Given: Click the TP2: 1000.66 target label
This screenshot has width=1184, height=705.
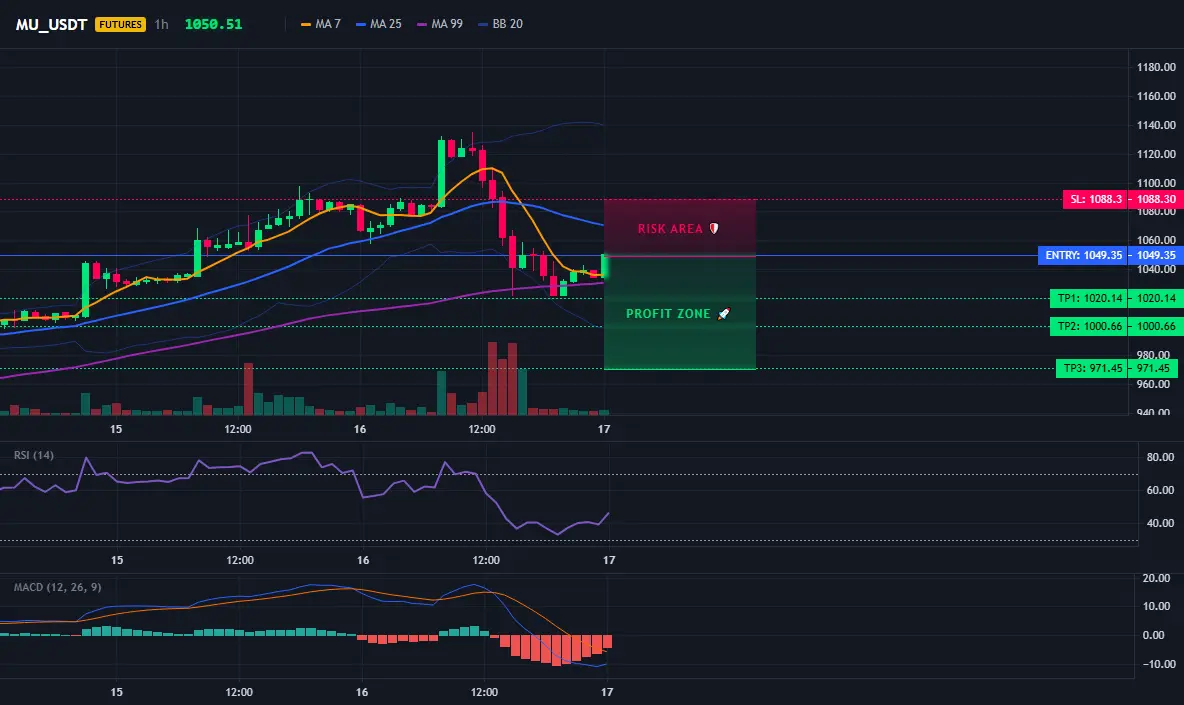Looking at the screenshot, I should [1090, 326].
